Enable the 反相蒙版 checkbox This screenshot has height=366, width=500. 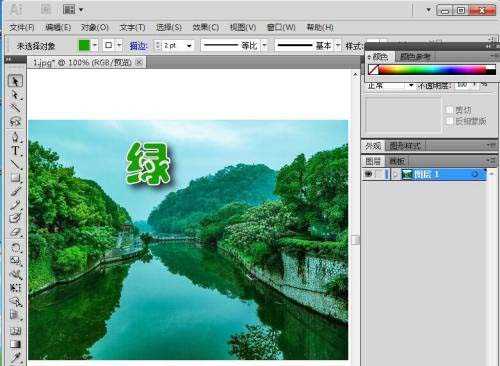(x=450, y=121)
